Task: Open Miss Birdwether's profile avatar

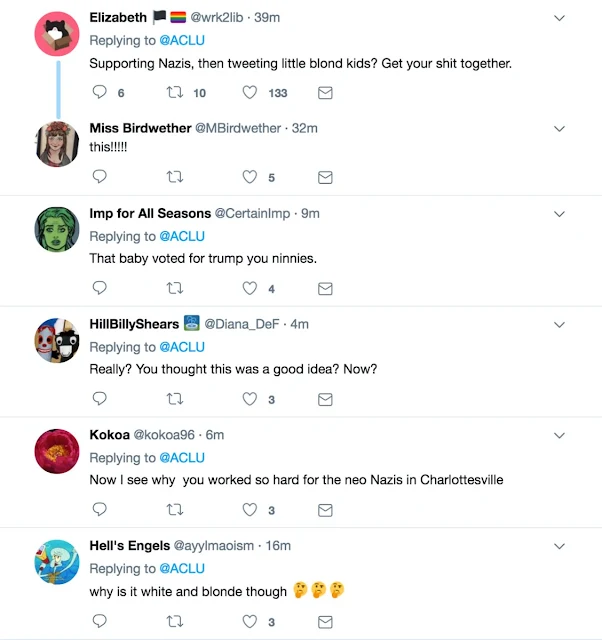Action: click(x=57, y=144)
